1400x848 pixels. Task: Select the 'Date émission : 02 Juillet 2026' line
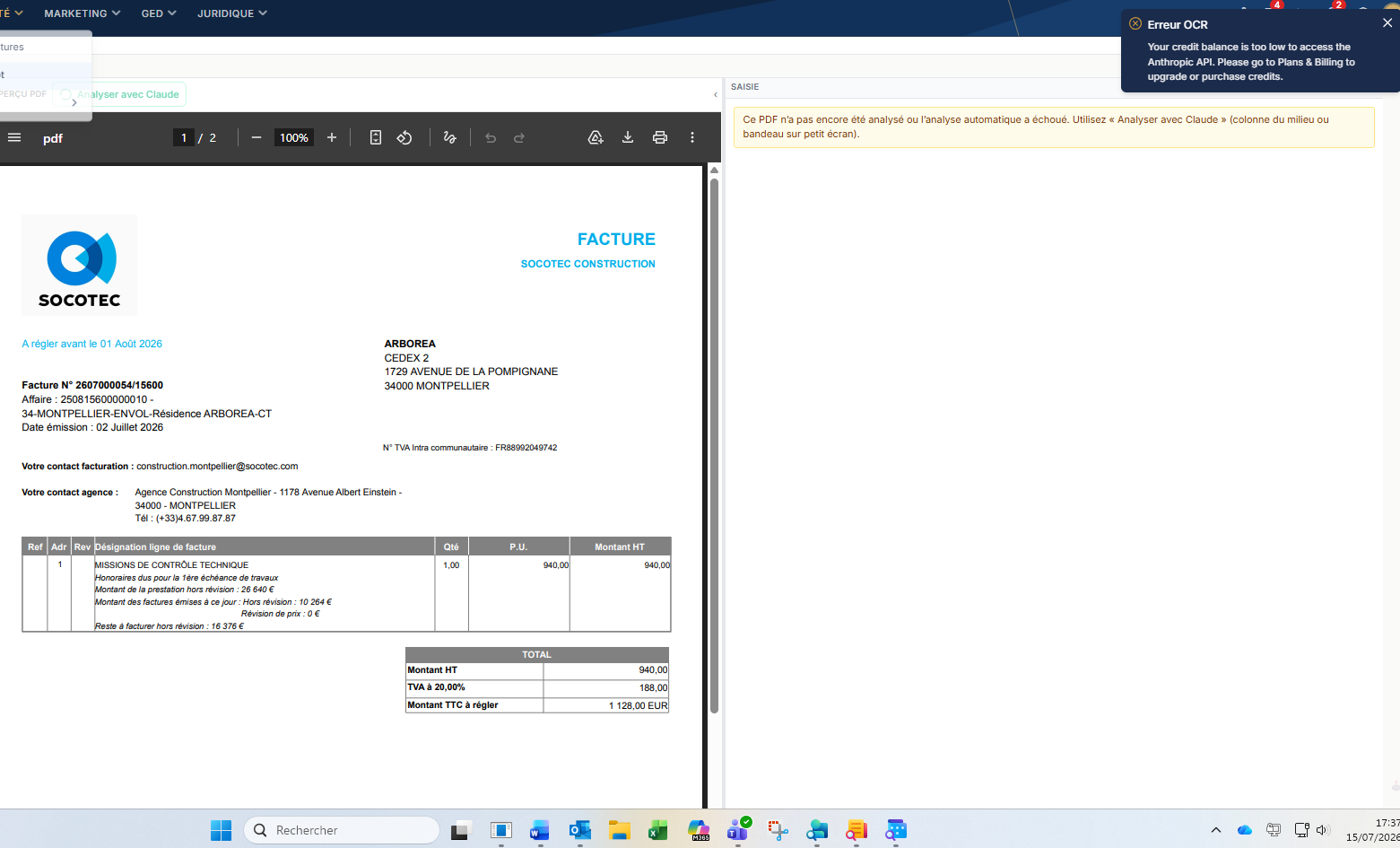(x=92, y=427)
